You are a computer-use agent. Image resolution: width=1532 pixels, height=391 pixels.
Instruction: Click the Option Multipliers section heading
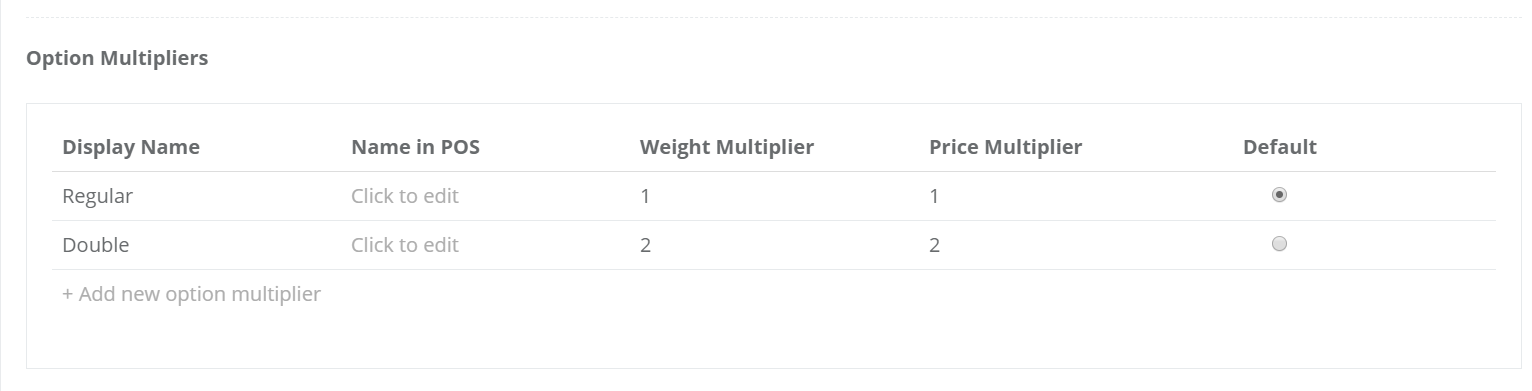pyautogui.click(x=117, y=58)
